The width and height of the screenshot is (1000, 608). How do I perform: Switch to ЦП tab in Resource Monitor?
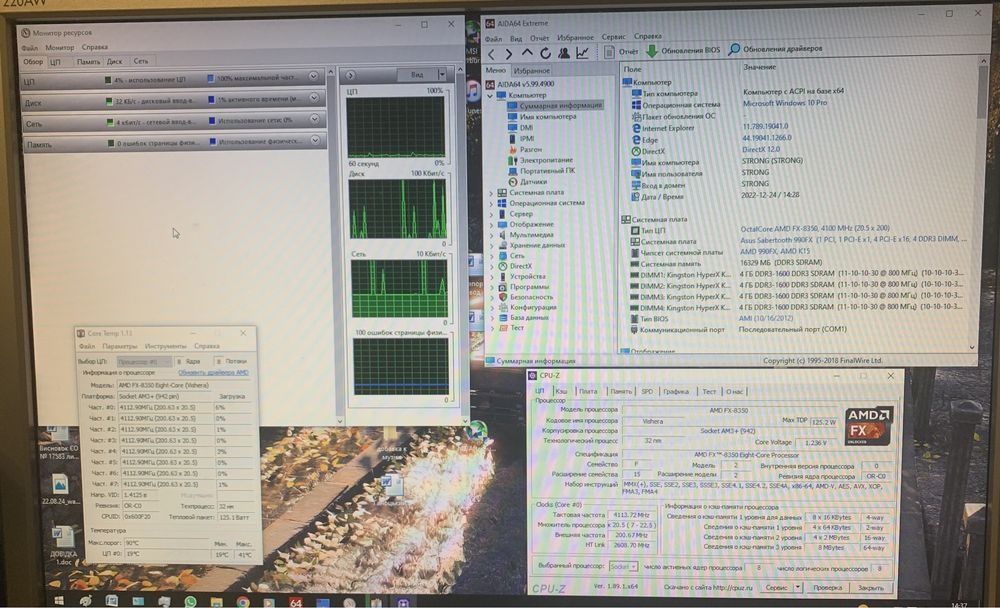click(55, 63)
